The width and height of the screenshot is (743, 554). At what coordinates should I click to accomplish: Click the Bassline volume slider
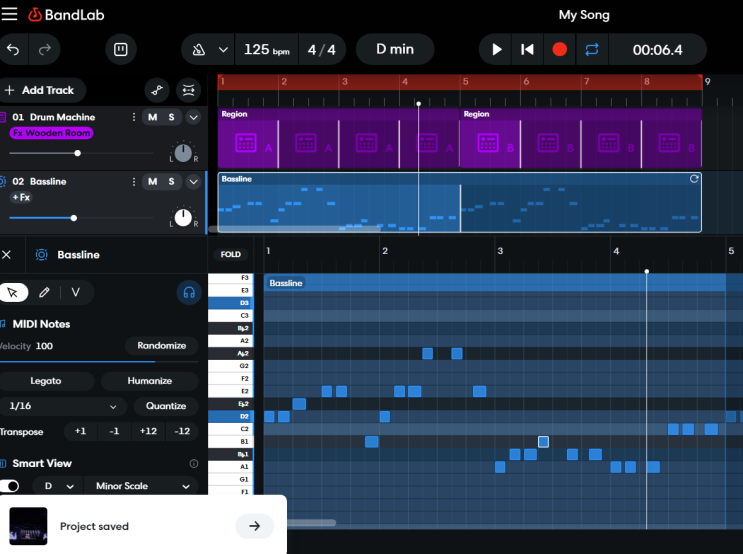pyautogui.click(x=73, y=217)
